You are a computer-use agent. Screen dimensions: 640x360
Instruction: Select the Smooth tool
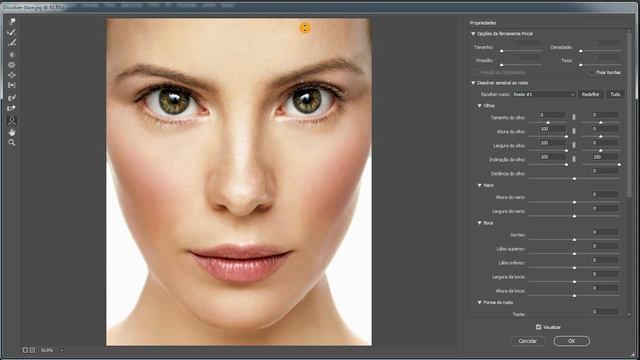(x=12, y=43)
